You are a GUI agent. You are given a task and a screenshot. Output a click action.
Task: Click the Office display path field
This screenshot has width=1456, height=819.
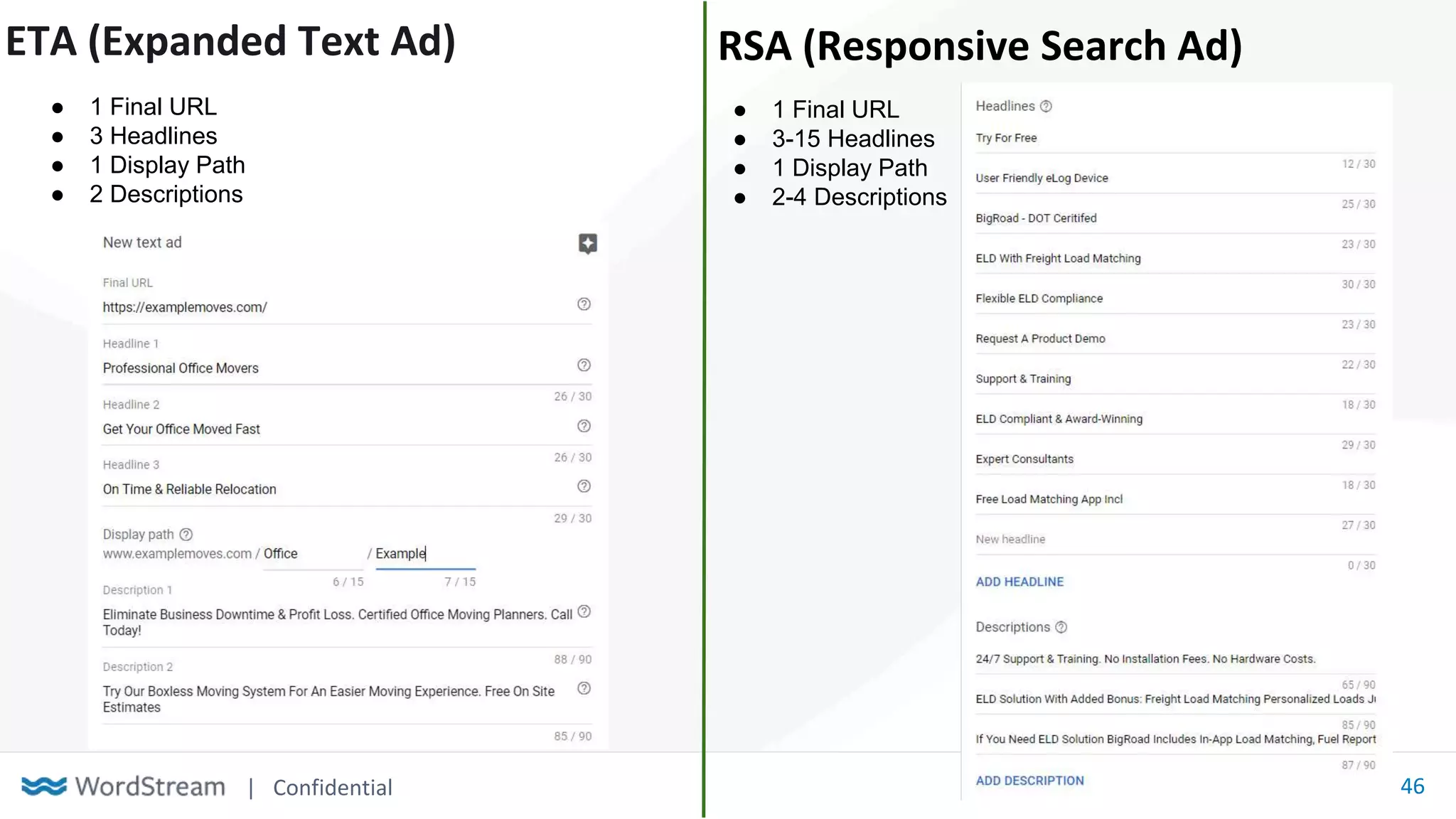(313, 554)
